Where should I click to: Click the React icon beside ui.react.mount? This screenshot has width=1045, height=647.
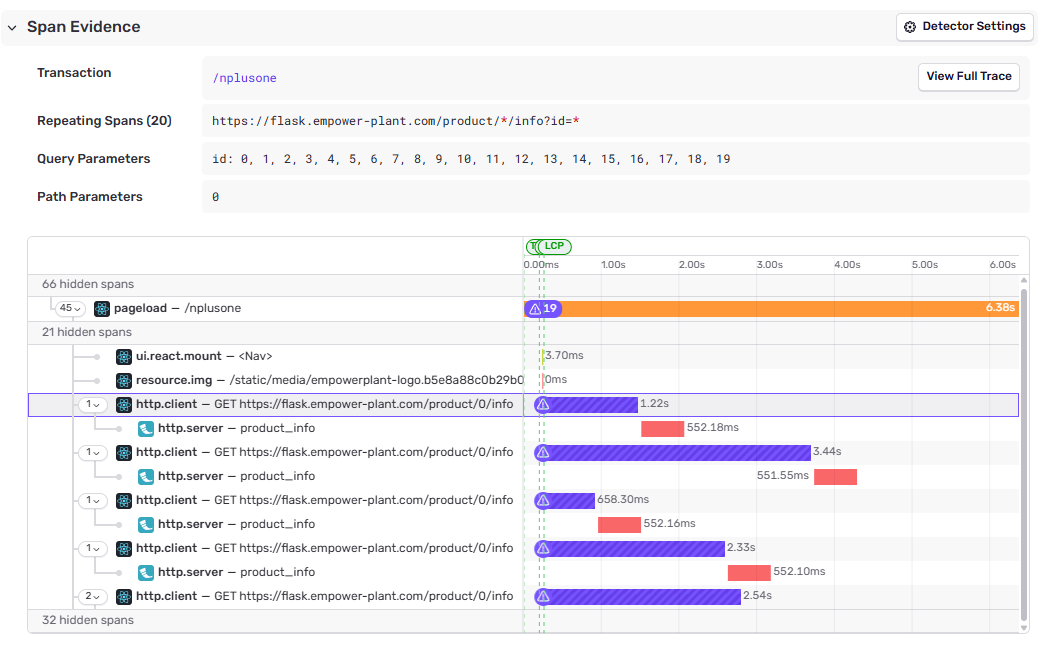point(124,356)
